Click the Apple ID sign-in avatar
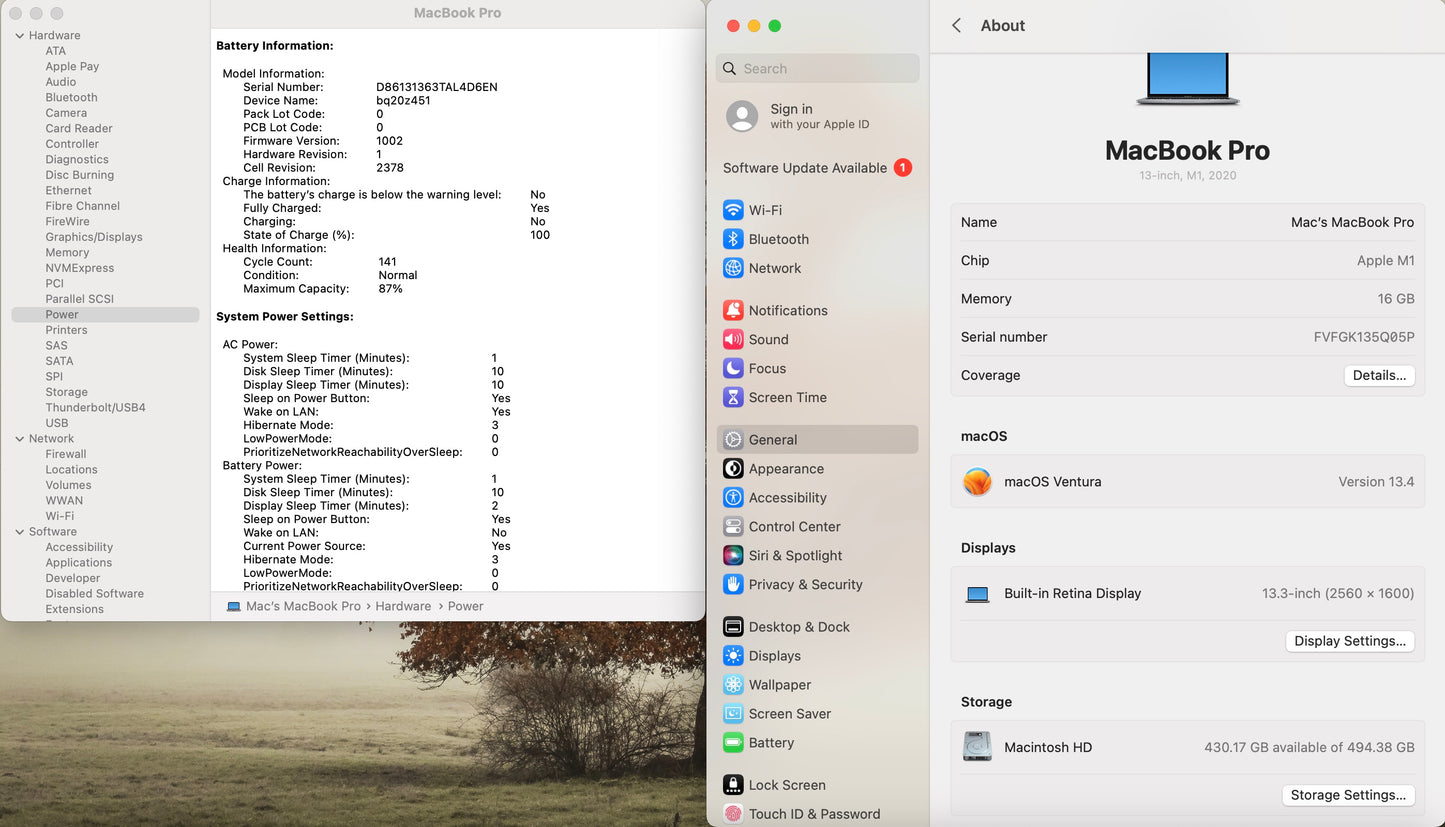The height and width of the screenshot is (827, 1445). [742, 116]
